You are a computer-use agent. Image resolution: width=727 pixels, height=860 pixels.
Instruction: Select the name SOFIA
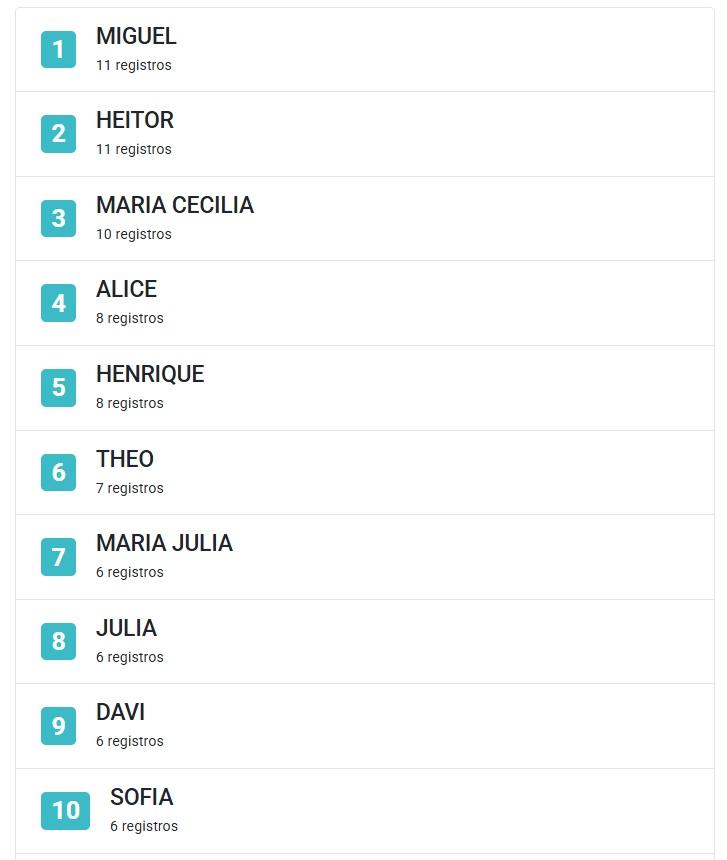click(x=141, y=797)
